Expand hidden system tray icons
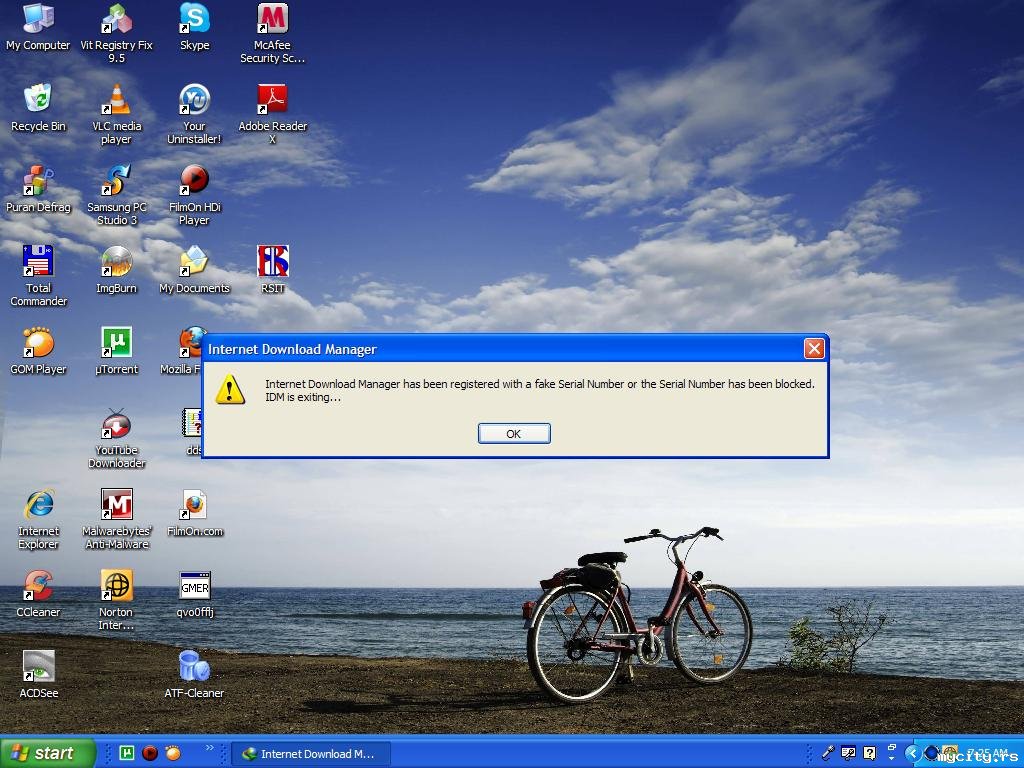Viewport: 1024px width, 768px height. tap(912, 754)
